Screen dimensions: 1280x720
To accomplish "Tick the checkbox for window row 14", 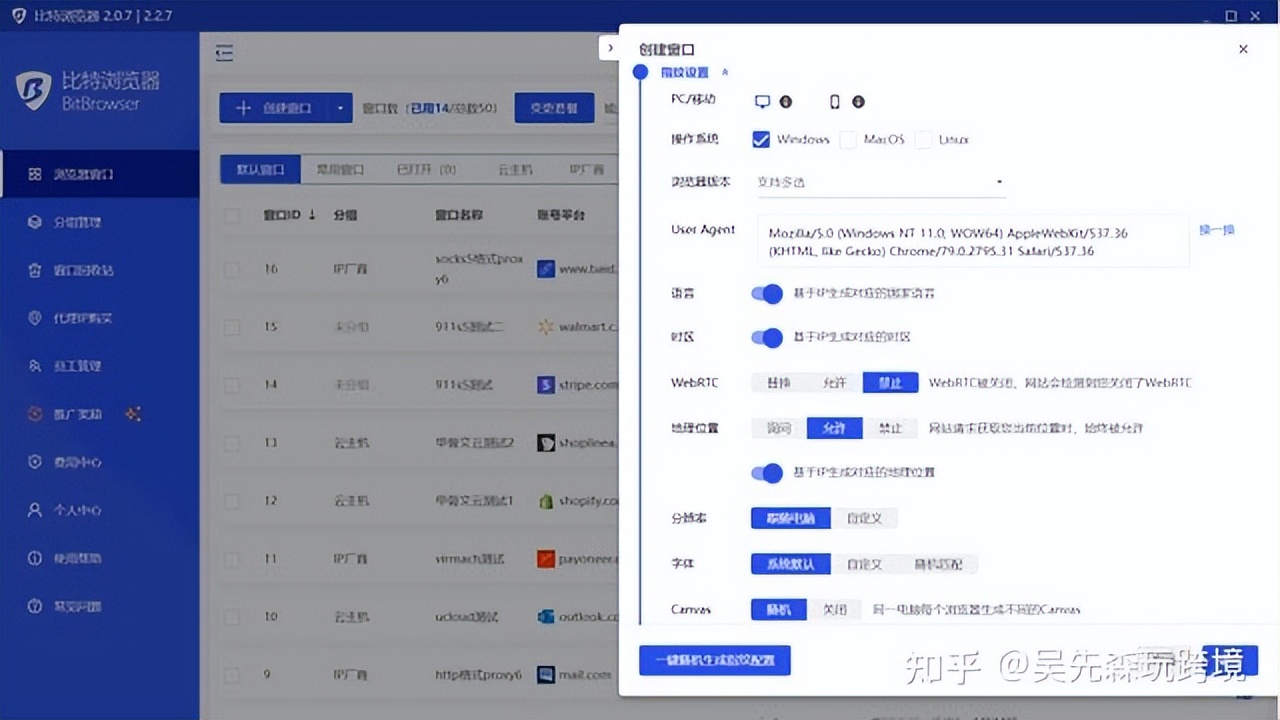I will pos(232,385).
